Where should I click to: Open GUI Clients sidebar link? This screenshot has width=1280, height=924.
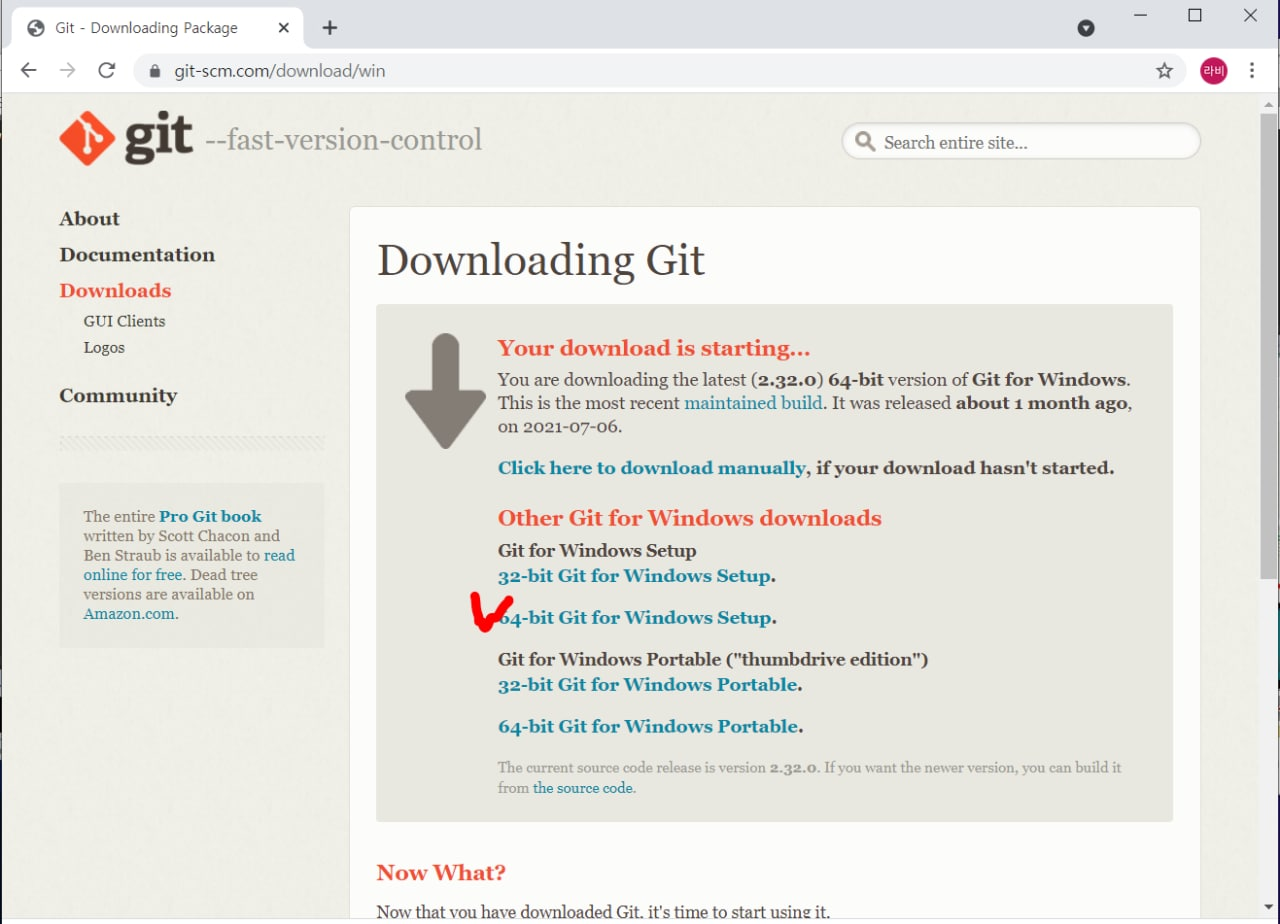[x=124, y=321]
